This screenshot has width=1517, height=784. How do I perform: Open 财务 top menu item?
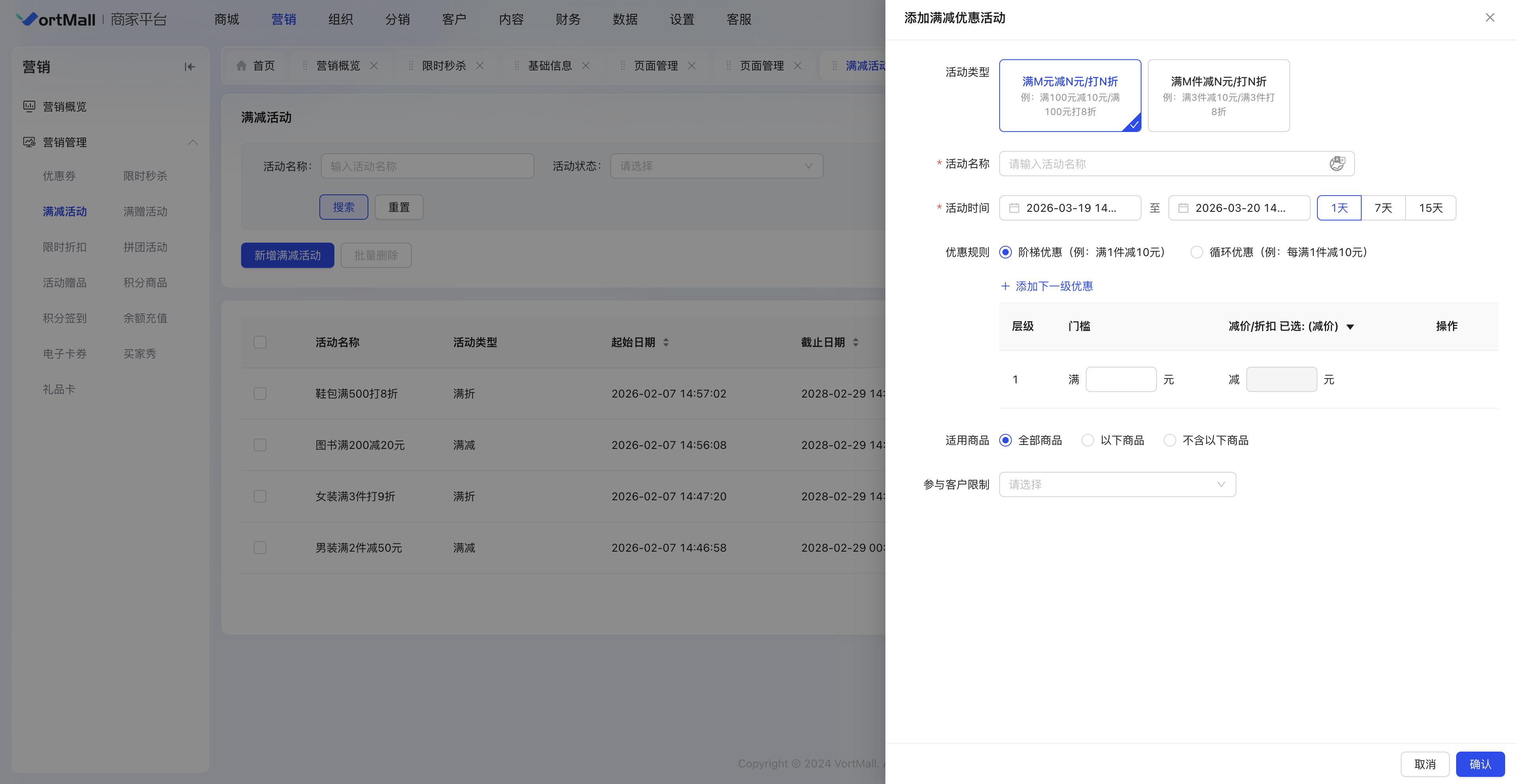(x=568, y=19)
